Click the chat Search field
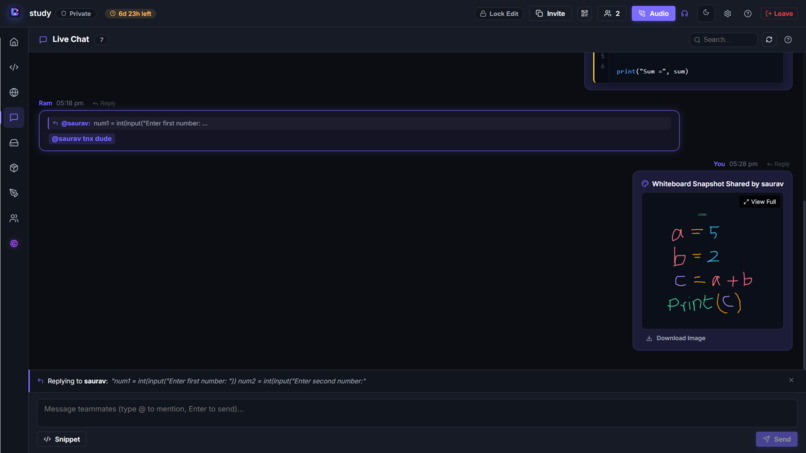 (723, 40)
